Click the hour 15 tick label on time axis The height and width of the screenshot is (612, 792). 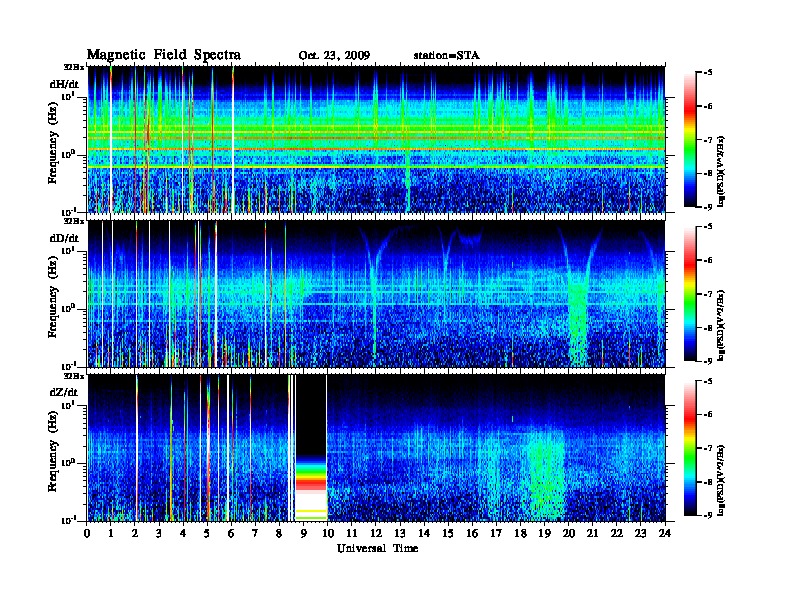448,533
